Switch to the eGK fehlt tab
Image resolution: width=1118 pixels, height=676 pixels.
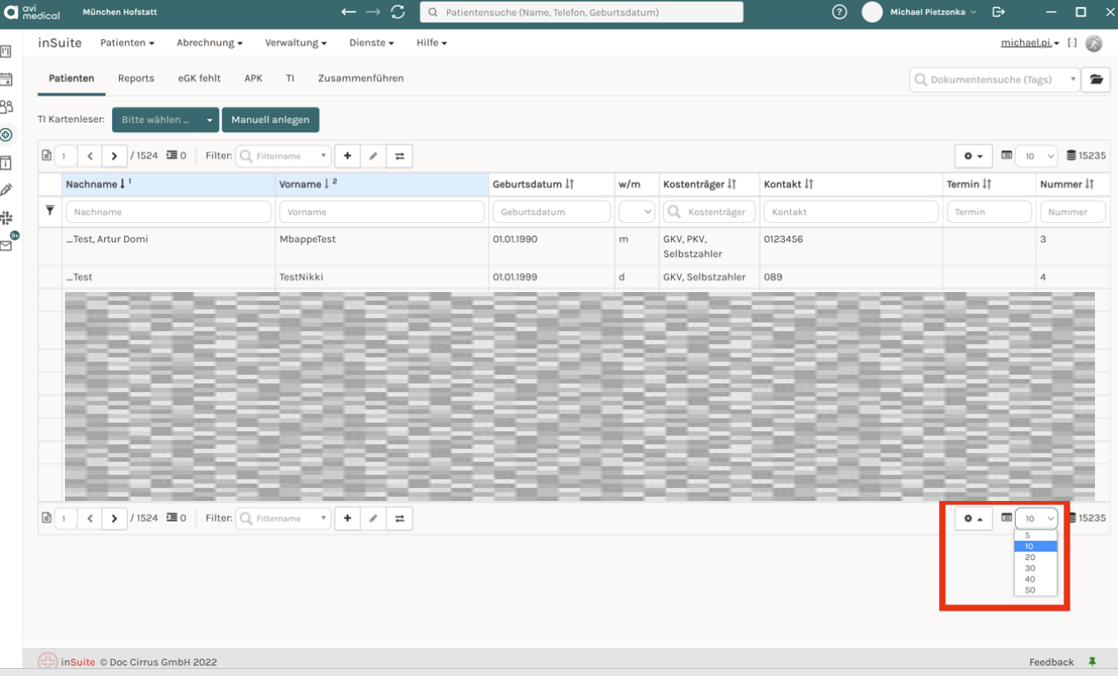point(199,78)
